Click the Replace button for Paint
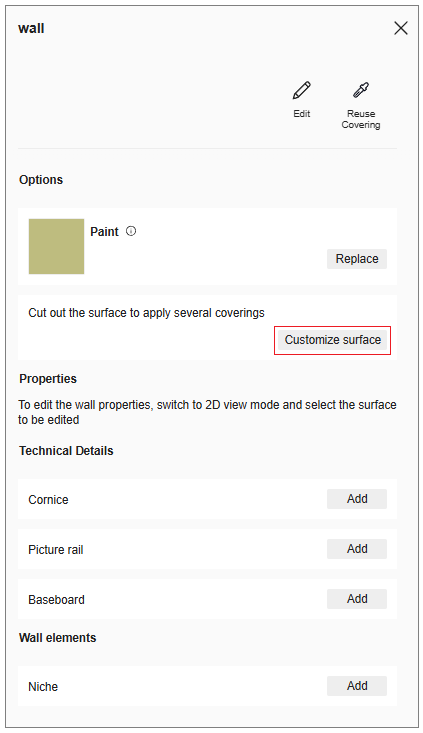The width and height of the screenshot is (423, 733). (x=357, y=259)
